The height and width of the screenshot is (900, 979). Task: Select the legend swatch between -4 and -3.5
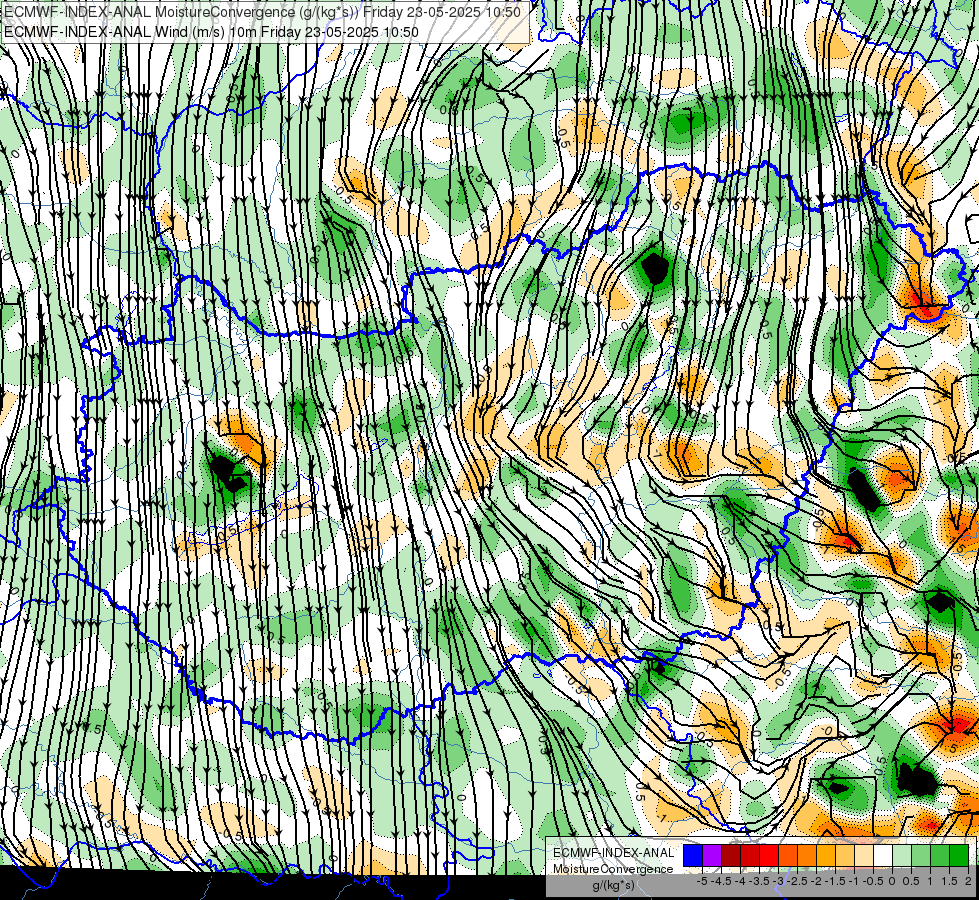[750, 855]
